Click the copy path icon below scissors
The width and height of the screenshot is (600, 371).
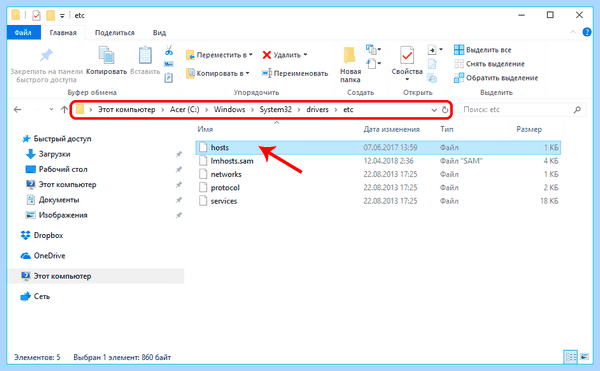click(x=169, y=64)
